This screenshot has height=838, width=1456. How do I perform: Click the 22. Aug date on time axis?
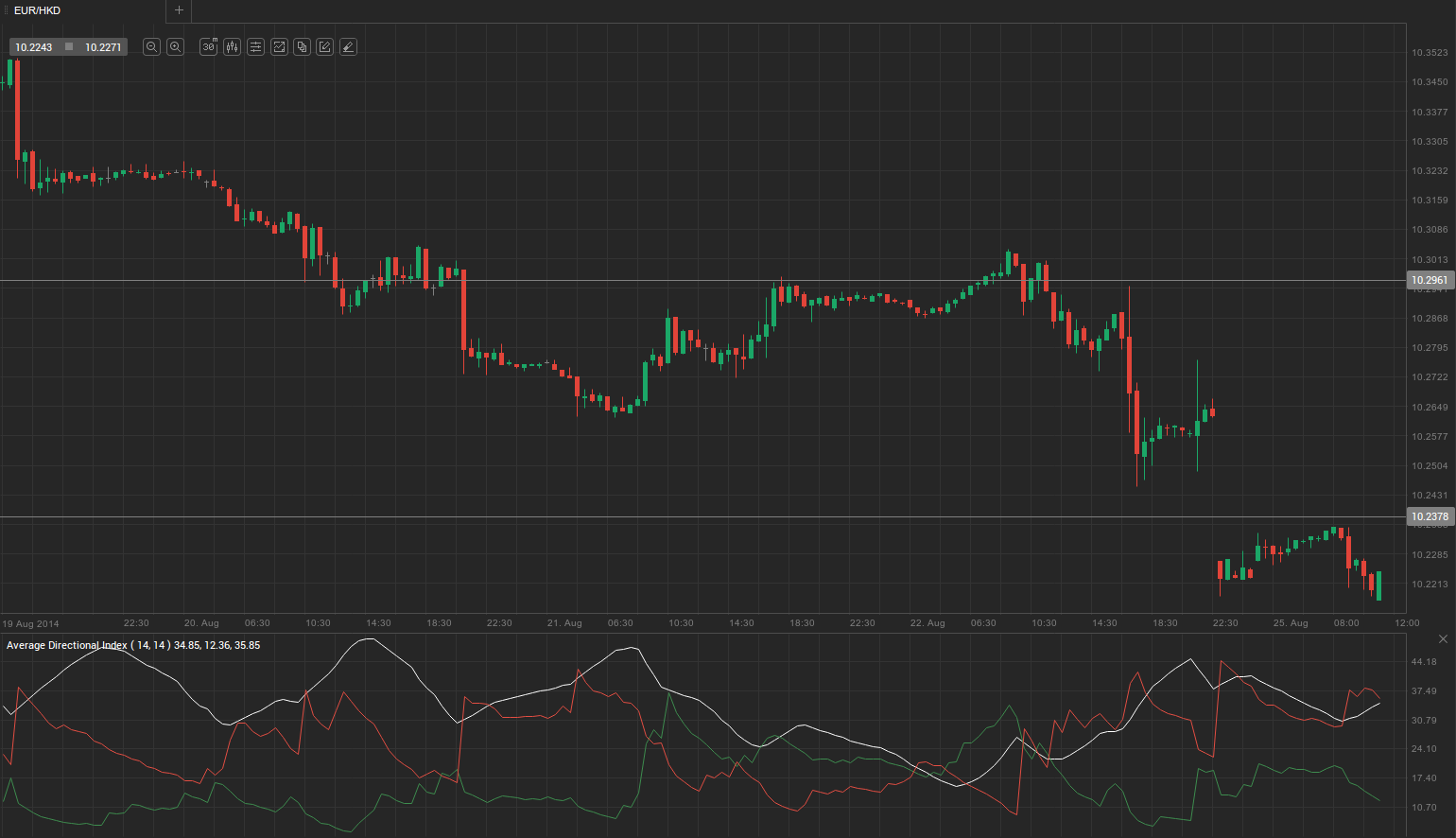coord(927,623)
